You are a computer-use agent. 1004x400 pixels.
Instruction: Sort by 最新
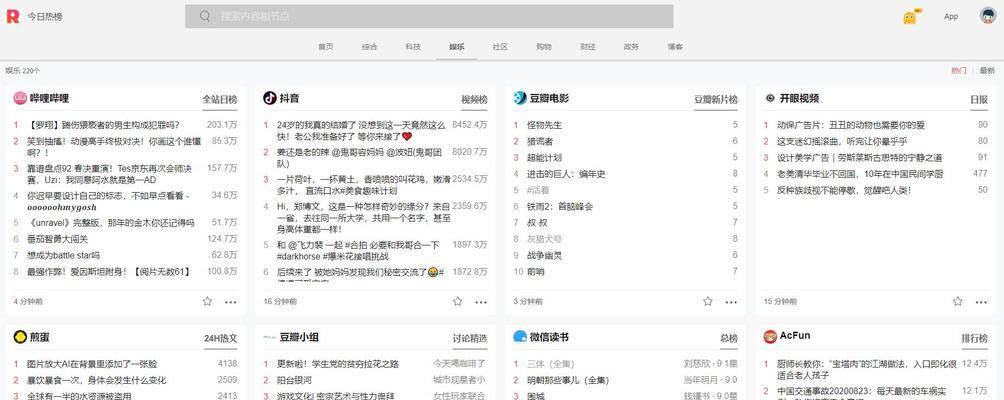[987, 71]
